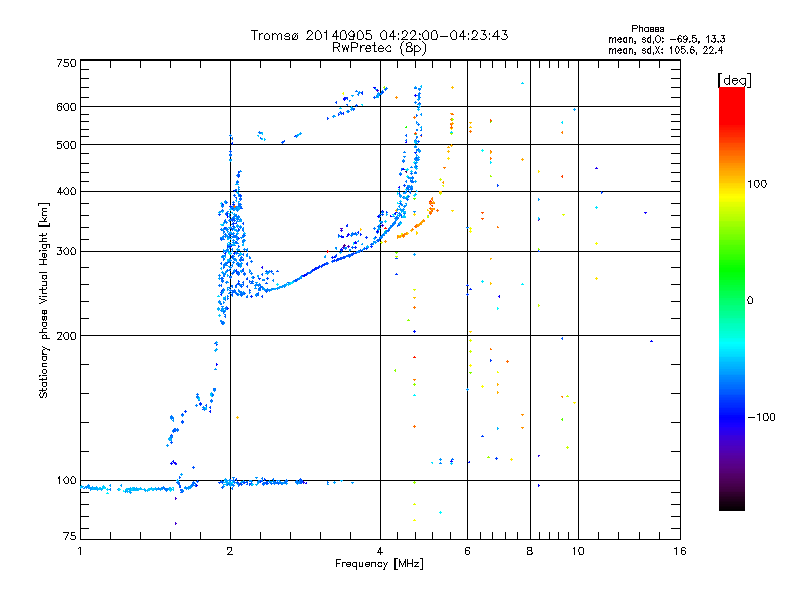Image resolution: width=800 pixels, height=600 pixels.
Task: Click the x-axis tick label '2'
Action: pos(230,551)
